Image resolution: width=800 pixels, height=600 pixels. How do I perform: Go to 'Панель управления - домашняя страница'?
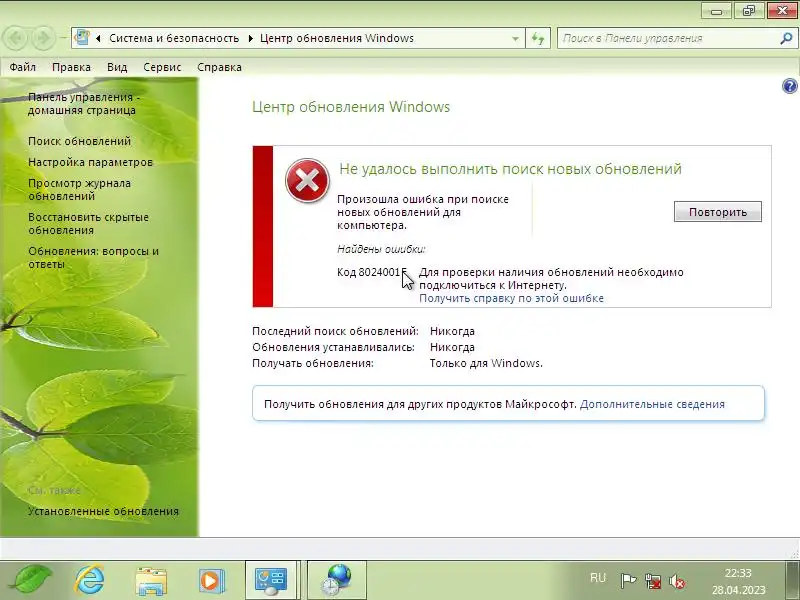coord(84,104)
